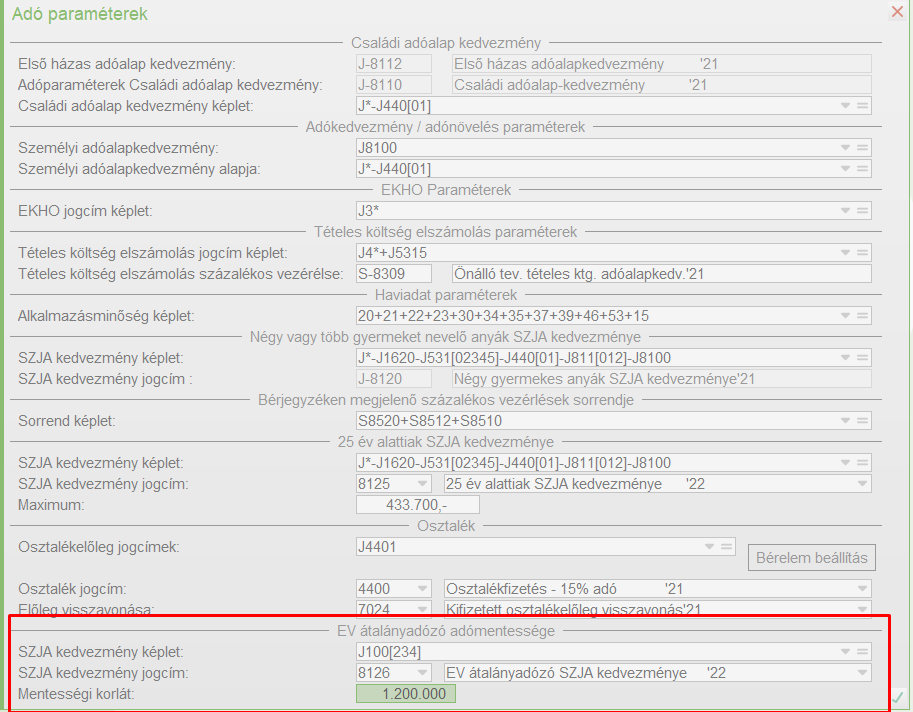Click the J-8112 Első házas code field

click(394, 63)
